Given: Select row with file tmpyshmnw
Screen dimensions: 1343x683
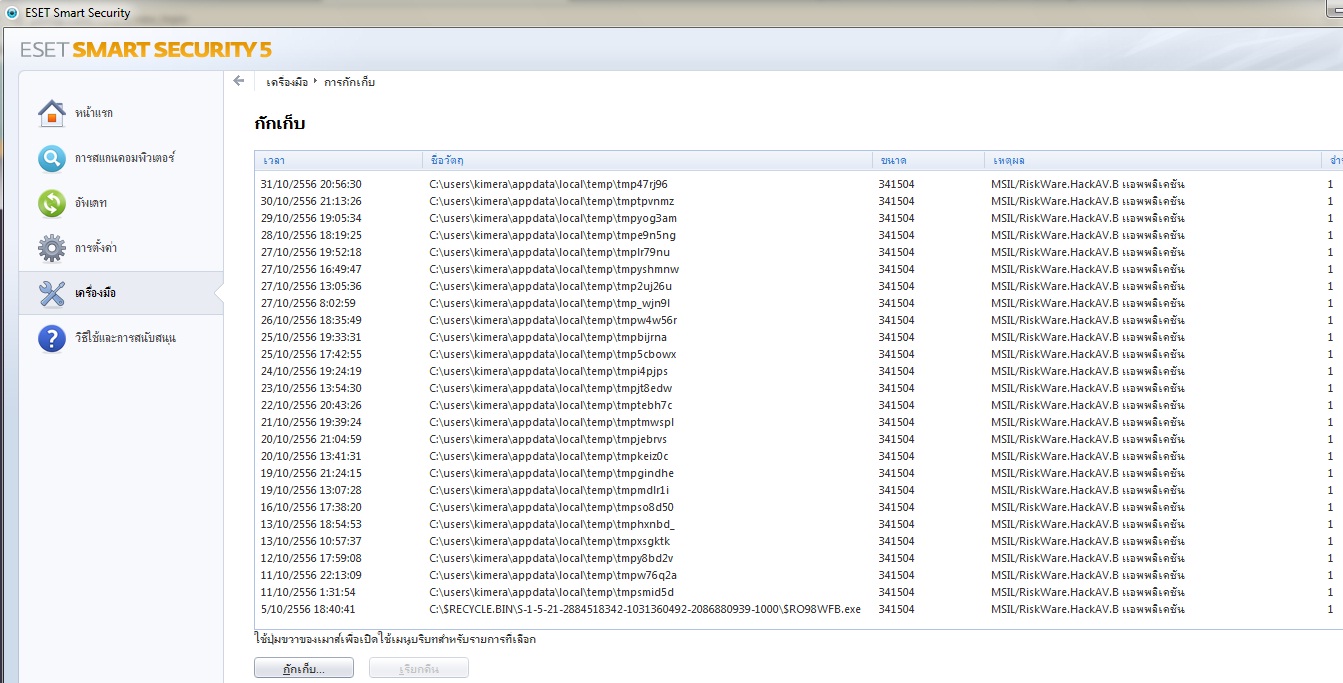Looking at the screenshot, I should pyautogui.click(x=798, y=269).
